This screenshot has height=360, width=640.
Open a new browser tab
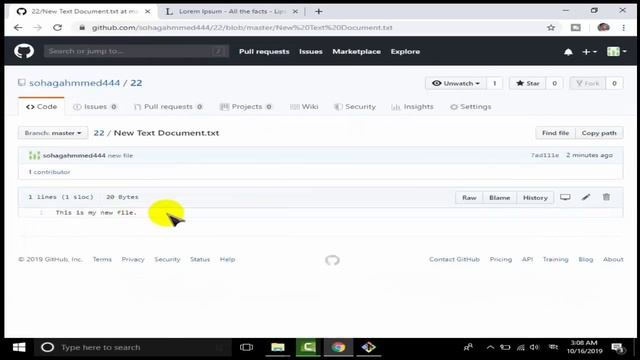point(319,11)
